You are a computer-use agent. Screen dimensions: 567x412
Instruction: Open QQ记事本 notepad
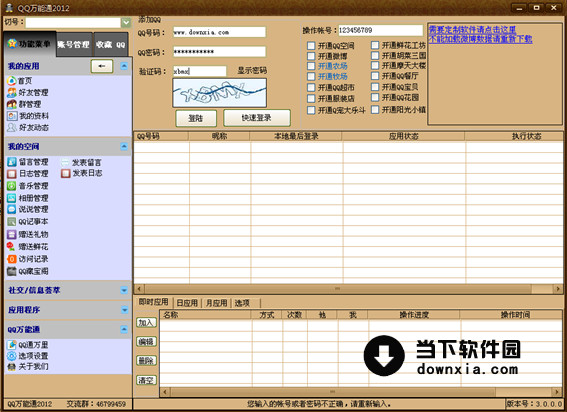click(x=27, y=221)
